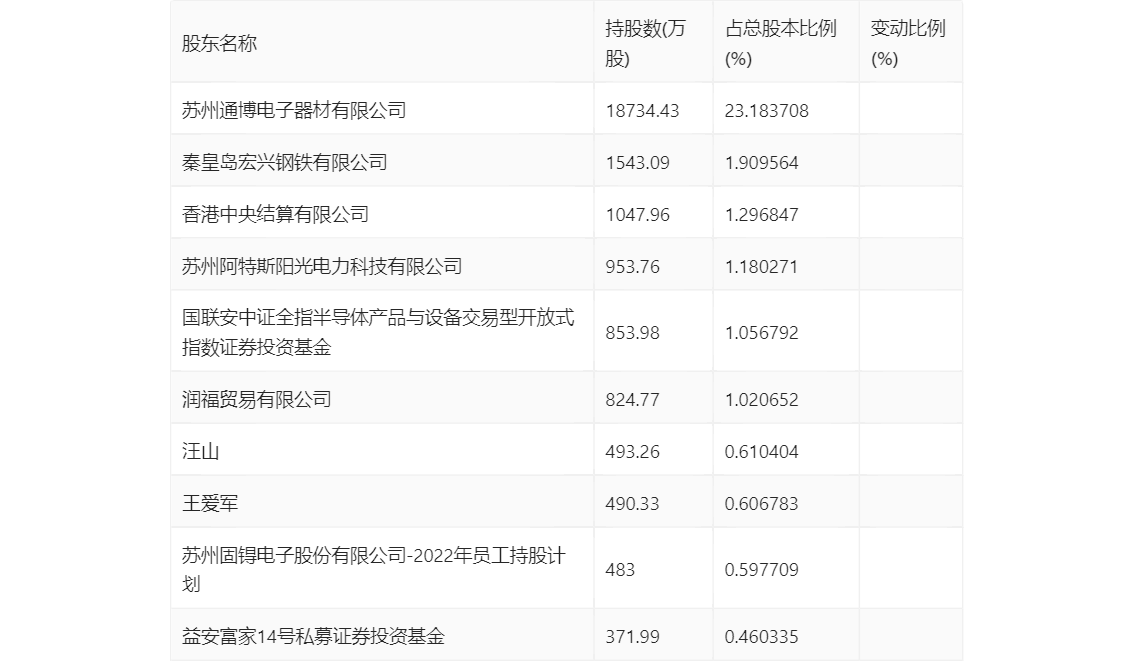Select the 国联安中证全指半导体 fund shareholder name

pos(378,332)
